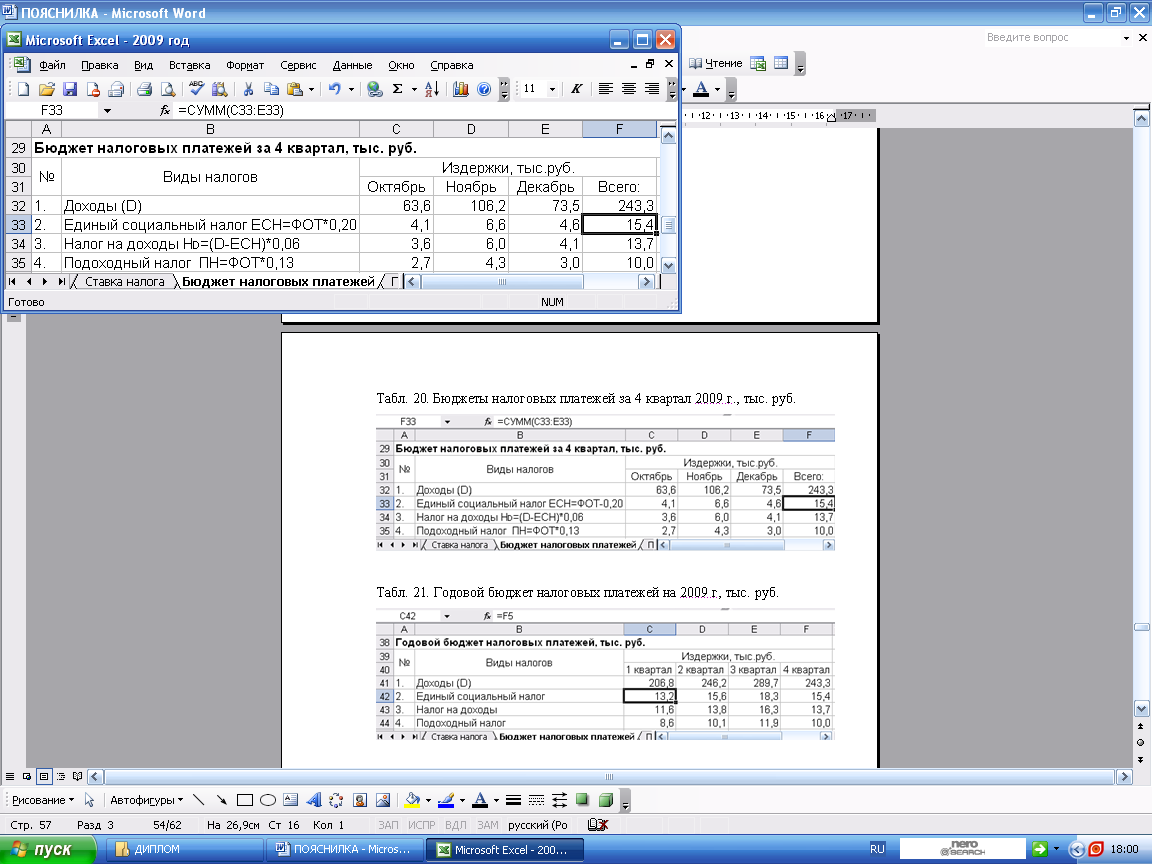This screenshot has width=1152, height=864.
Task: Sort ascending with the A-Я sort icon
Action: [433, 89]
